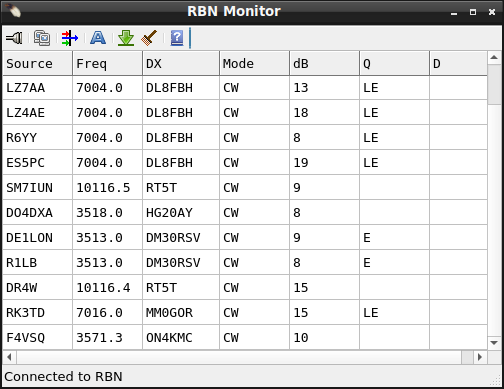Screen dimensions: 504x389
Task: Click the ON4KMC DX cell
Action: [x=181, y=338]
